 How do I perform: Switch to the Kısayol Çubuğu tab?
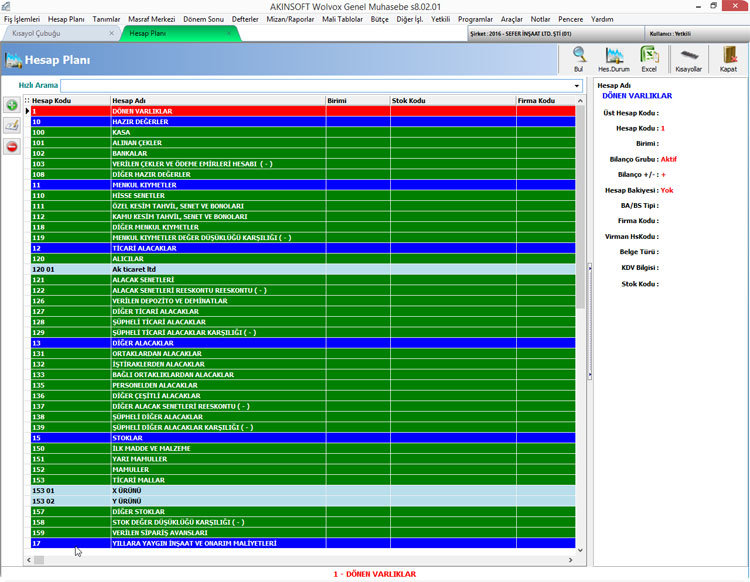tap(36, 33)
